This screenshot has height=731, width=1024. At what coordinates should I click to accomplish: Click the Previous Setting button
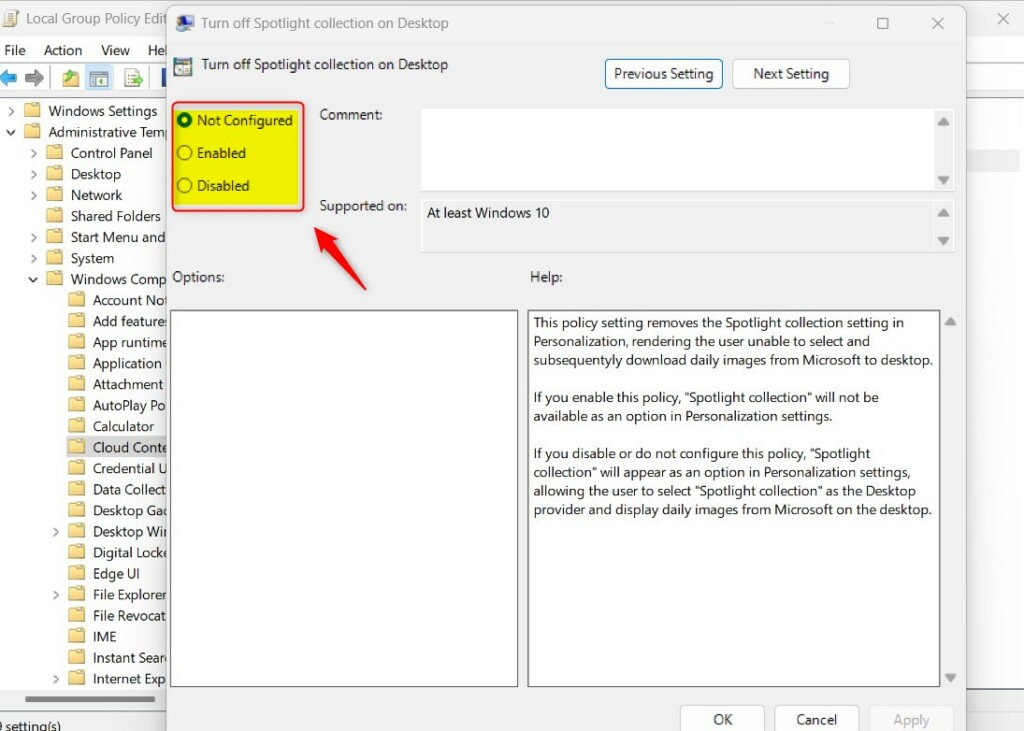[664, 74]
